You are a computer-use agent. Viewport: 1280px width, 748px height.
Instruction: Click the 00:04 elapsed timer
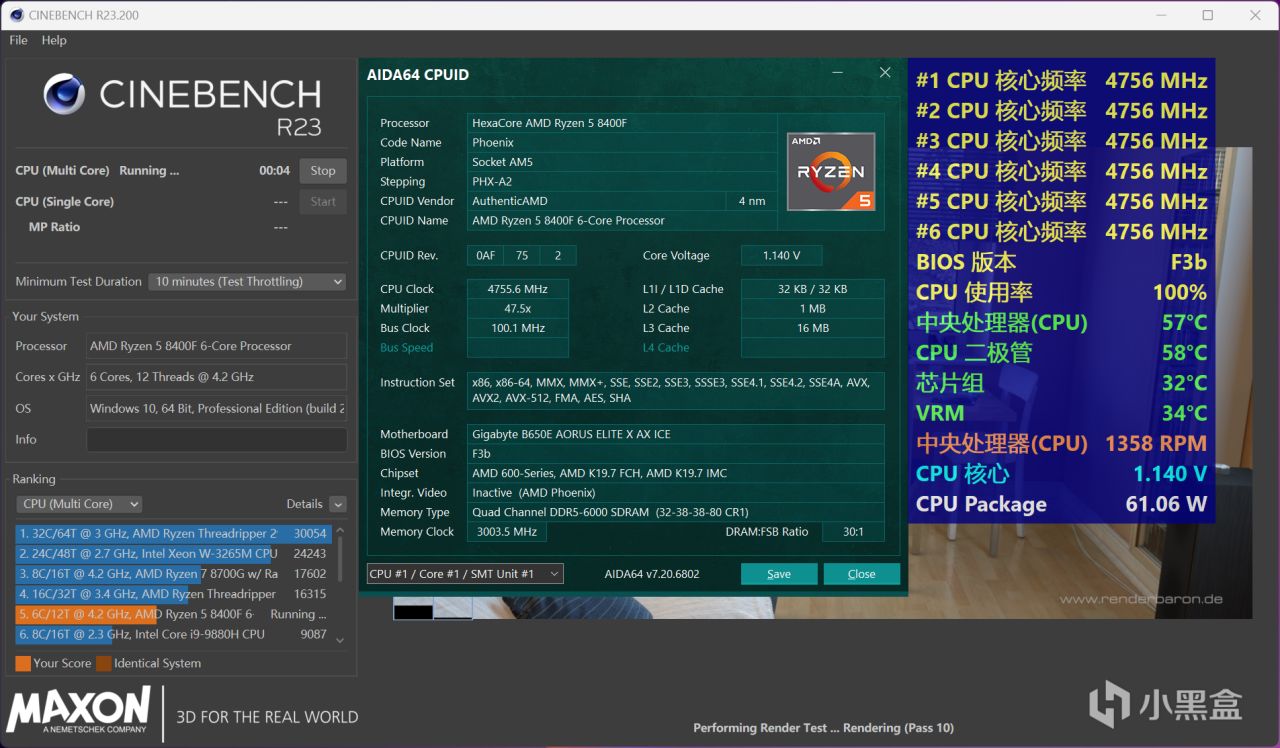point(274,171)
